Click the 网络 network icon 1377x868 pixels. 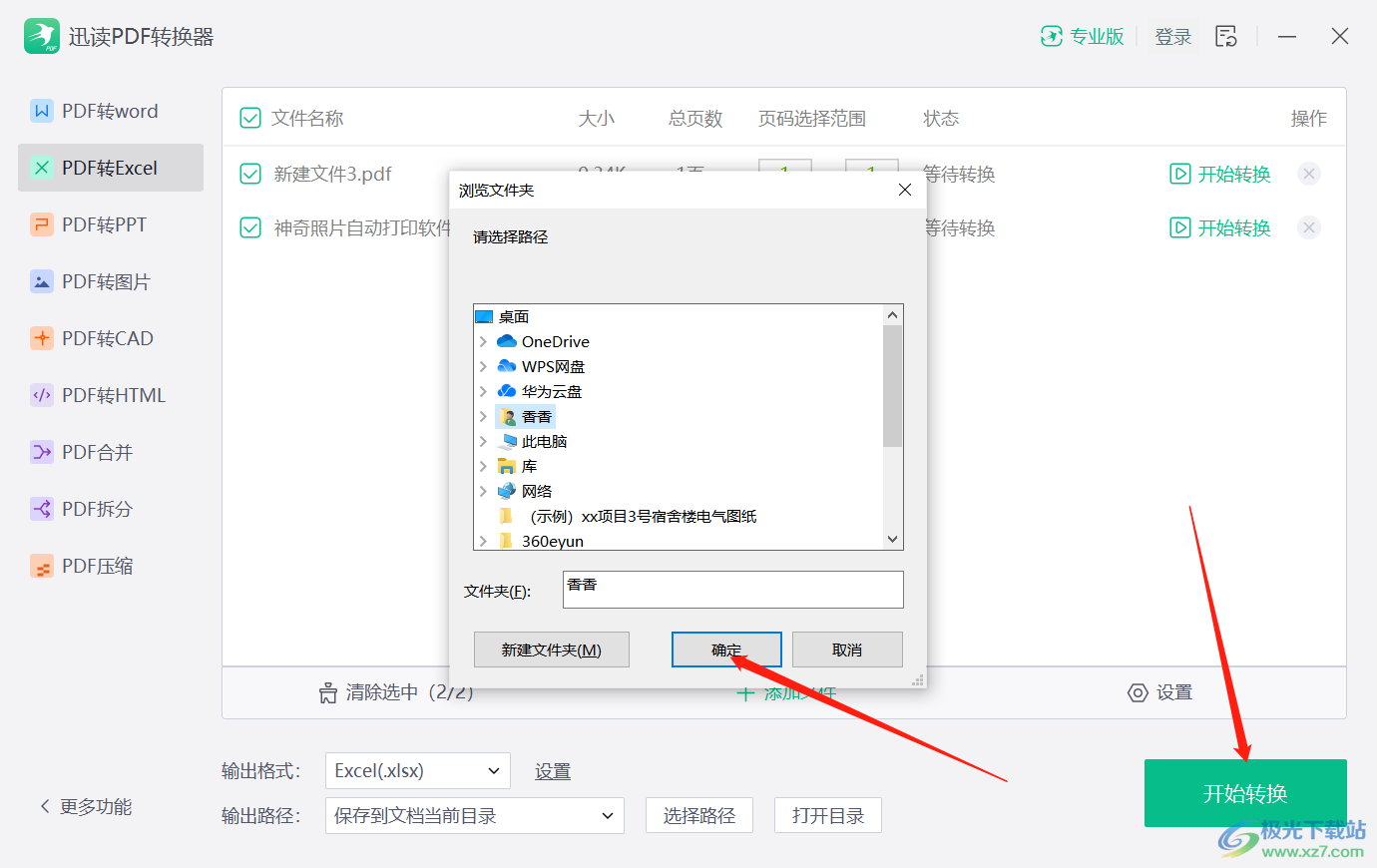click(x=507, y=491)
